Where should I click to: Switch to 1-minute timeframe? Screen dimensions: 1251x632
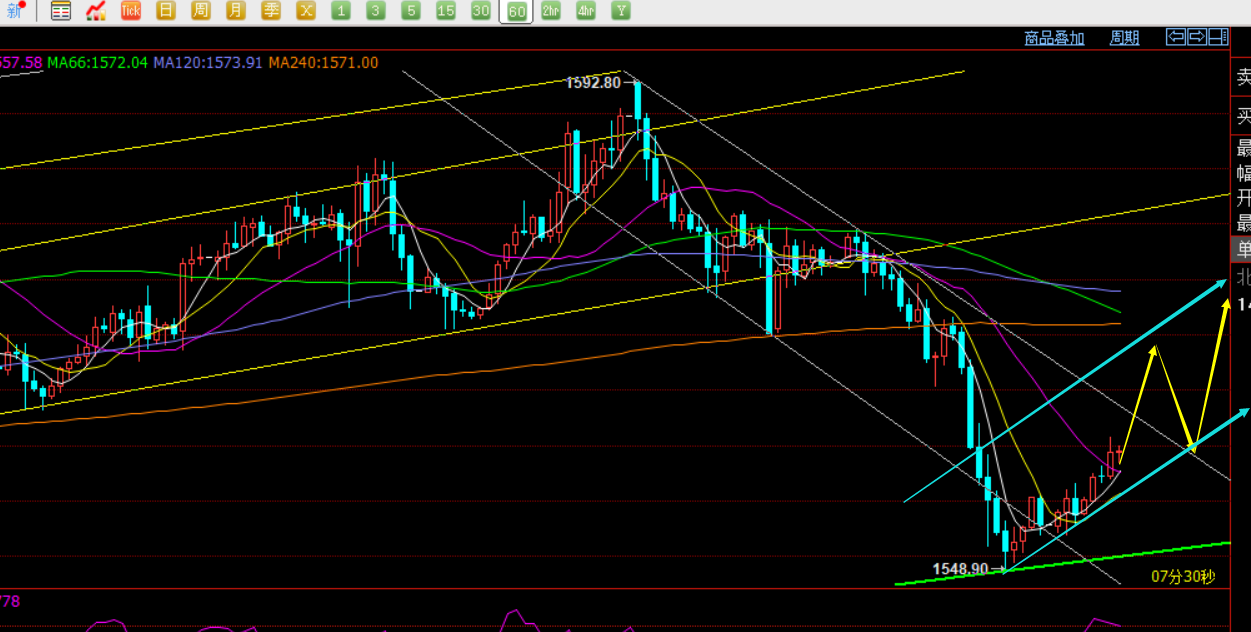click(341, 11)
